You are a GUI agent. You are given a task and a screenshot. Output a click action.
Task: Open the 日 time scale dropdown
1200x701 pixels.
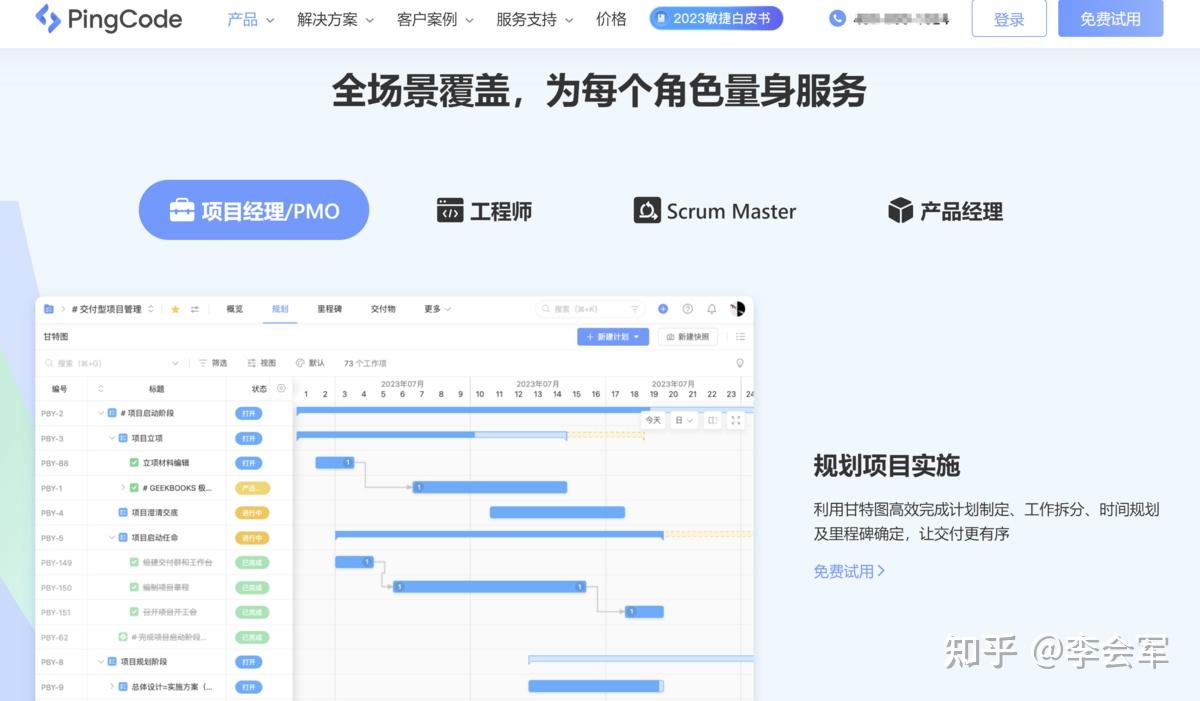tap(684, 420)
